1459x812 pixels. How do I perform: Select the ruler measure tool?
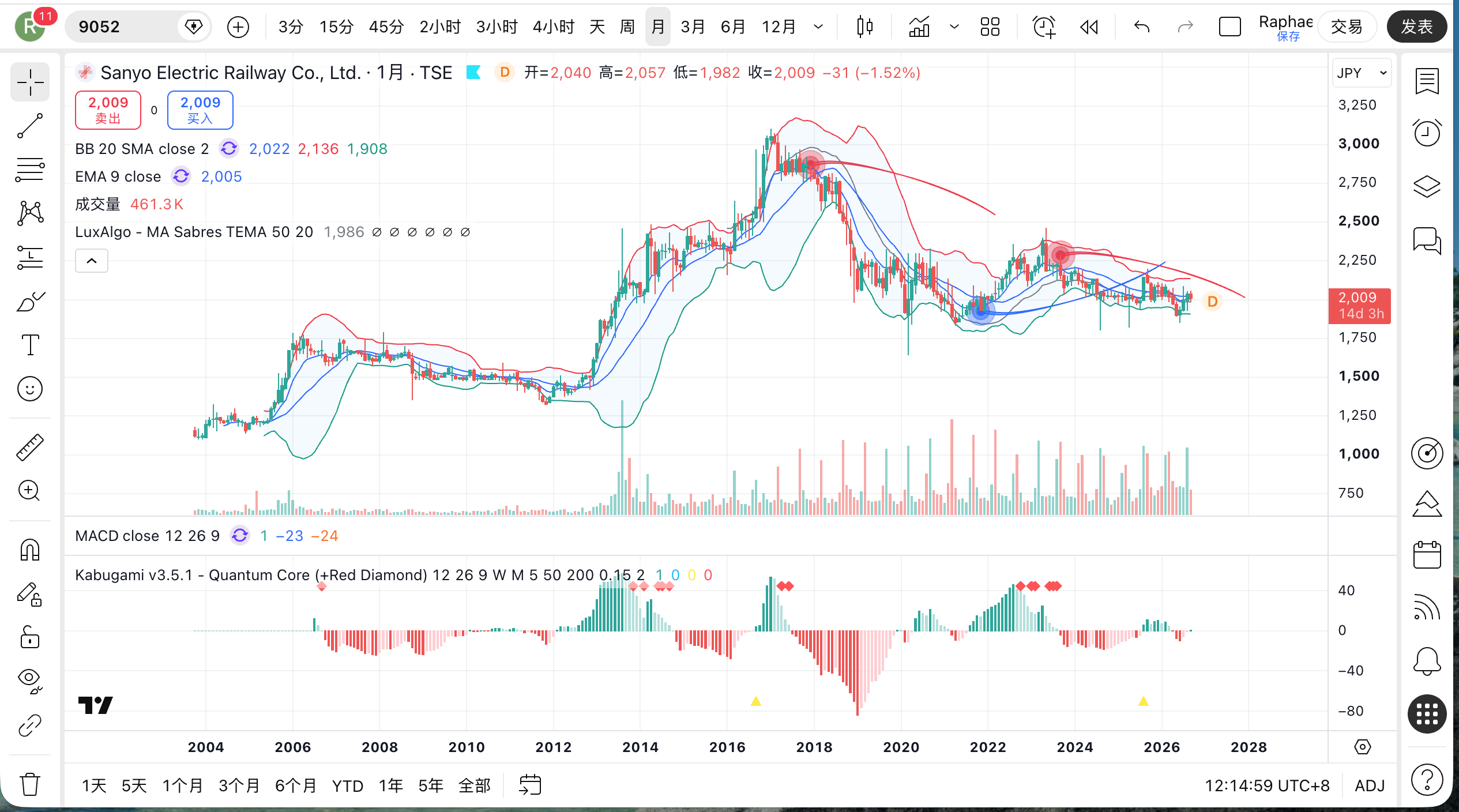[x=30, y=447]
